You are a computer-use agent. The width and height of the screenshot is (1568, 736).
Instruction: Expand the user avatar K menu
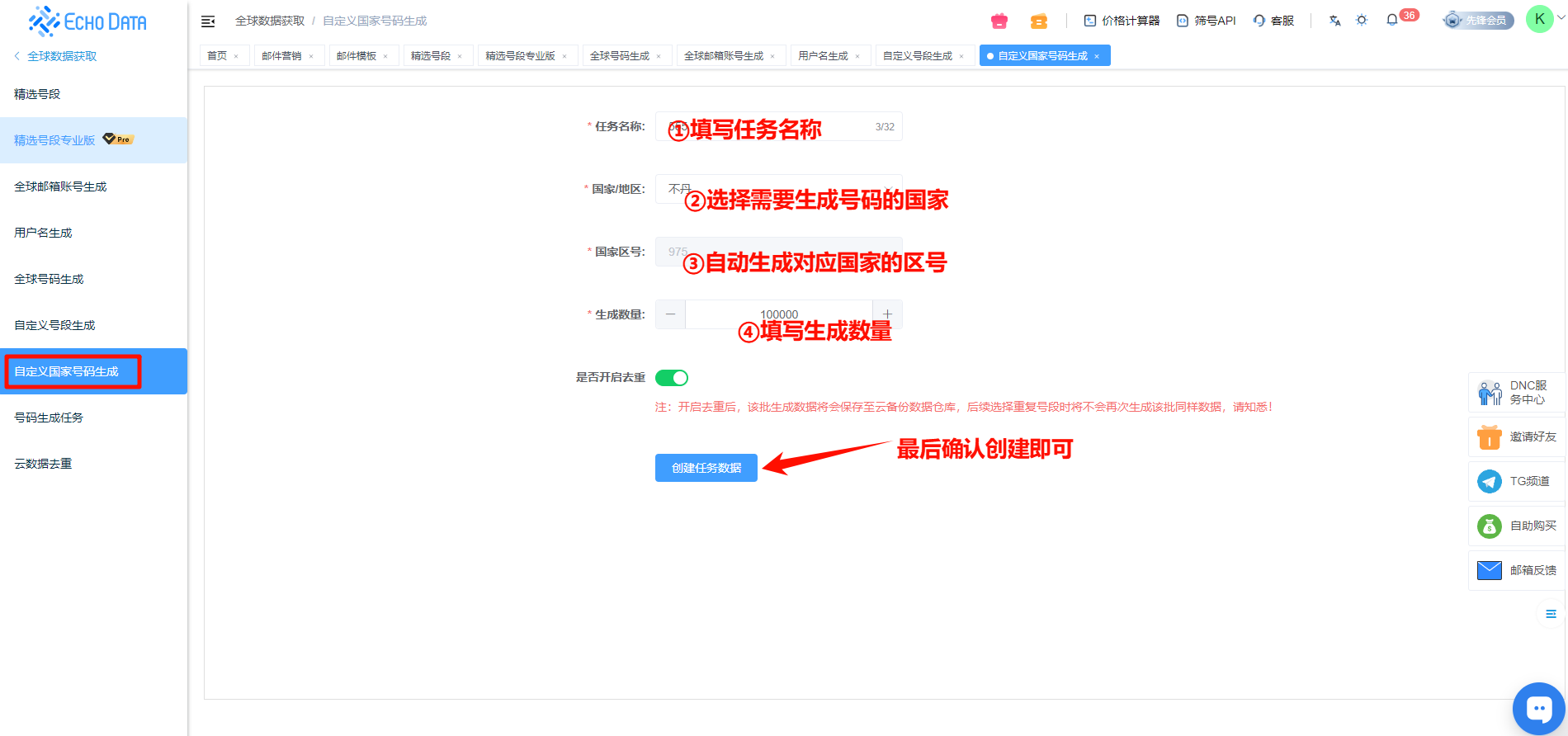(1540, 19)
